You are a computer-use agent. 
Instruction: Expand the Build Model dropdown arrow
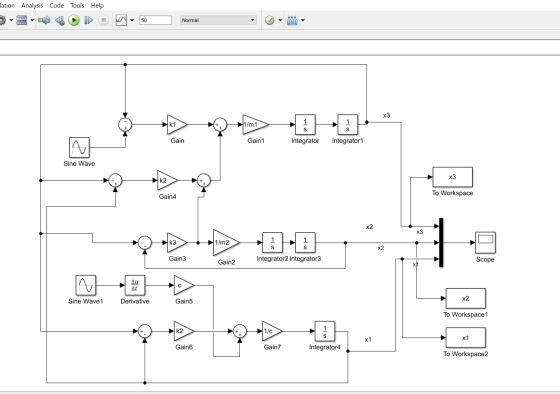click(x=303, y=20)
